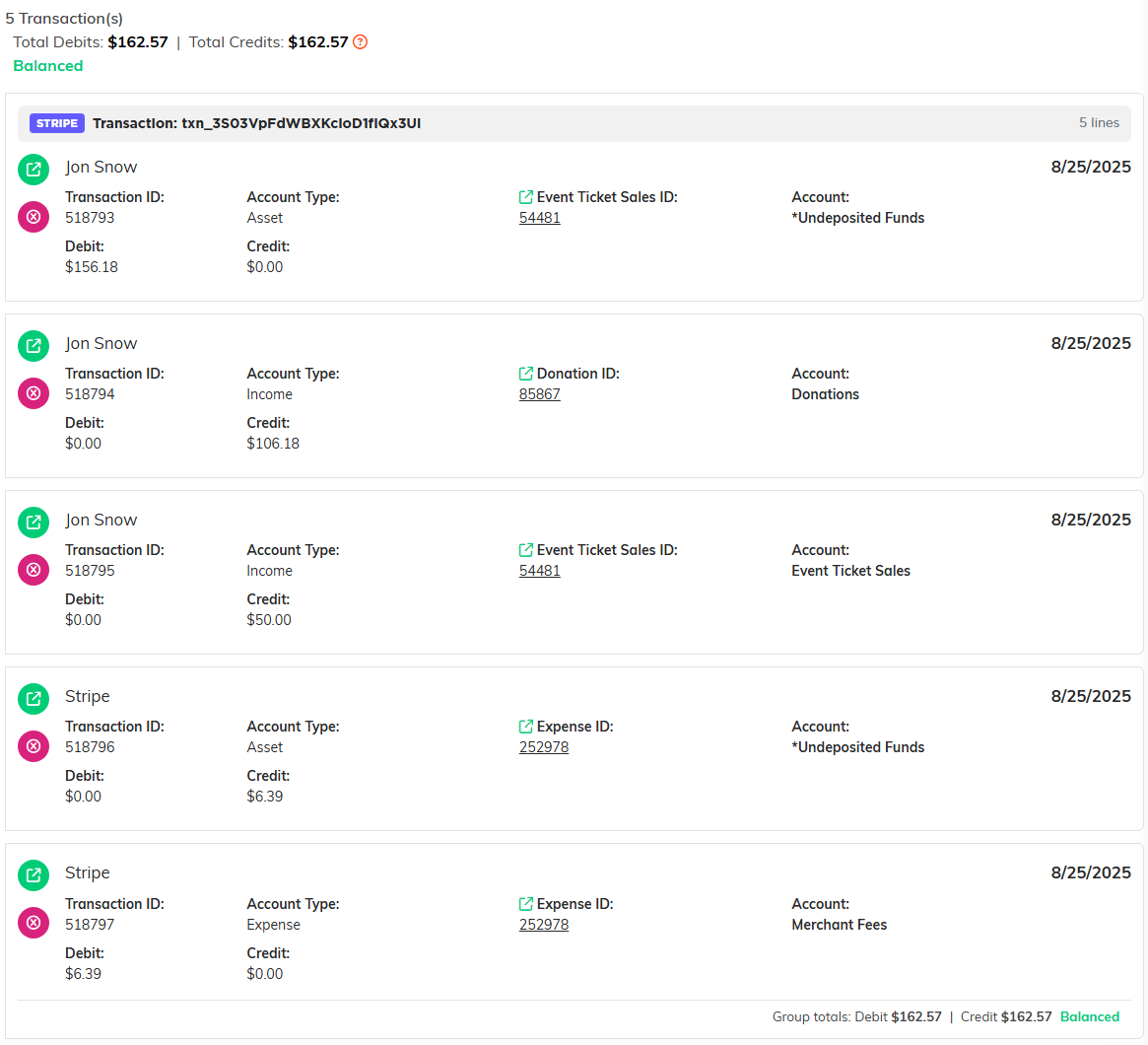The height and width of the screenshot is (1045, 1148).
Task: Click the Balanced label in group totals
Action: tap(1090, 1016)
